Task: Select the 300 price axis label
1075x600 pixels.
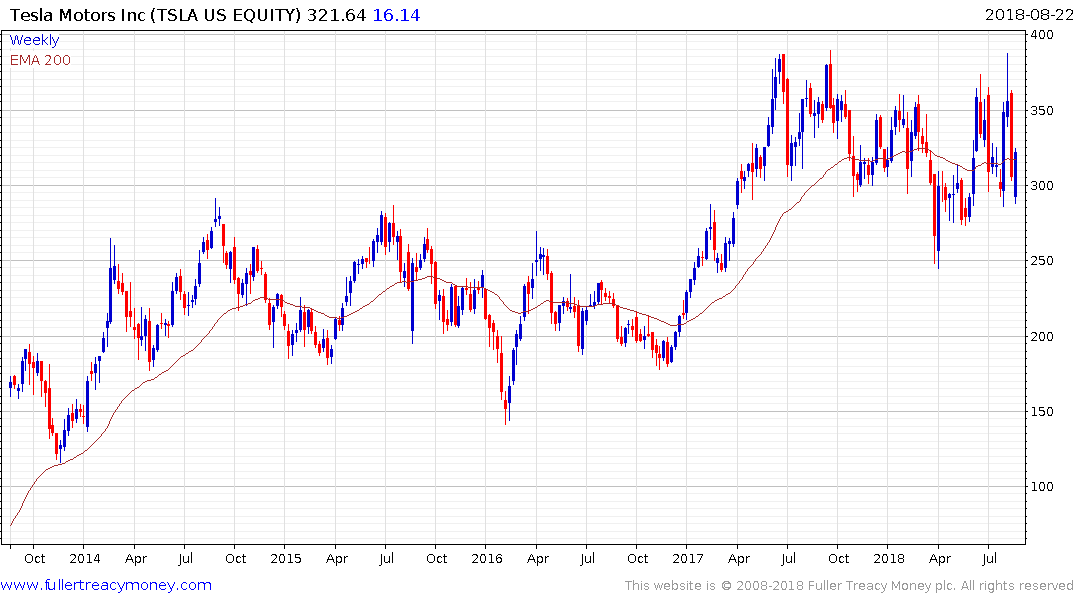Action: 1042,186
